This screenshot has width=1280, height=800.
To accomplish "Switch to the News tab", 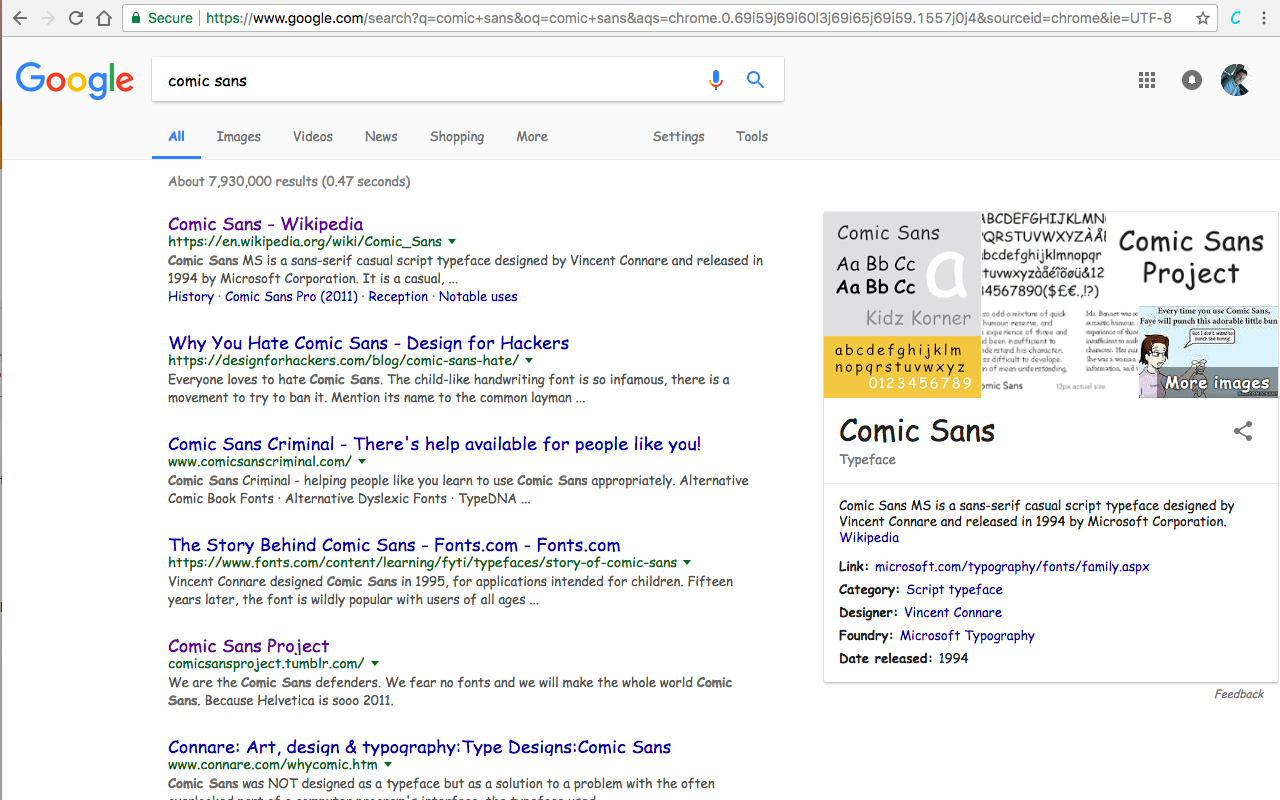I will click(x=381, y=137).
